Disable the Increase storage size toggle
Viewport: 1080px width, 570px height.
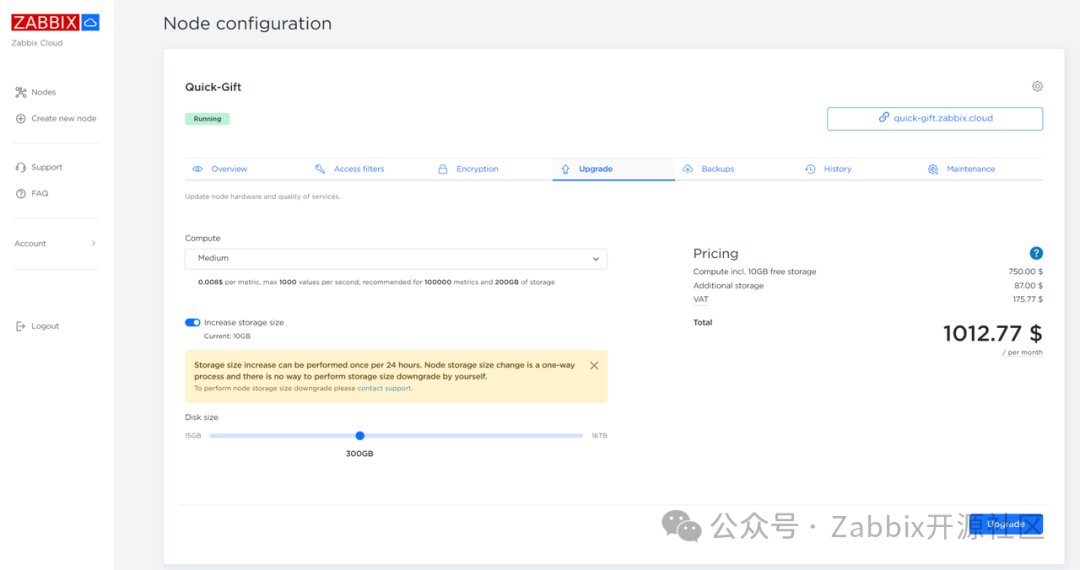(193, 323)
